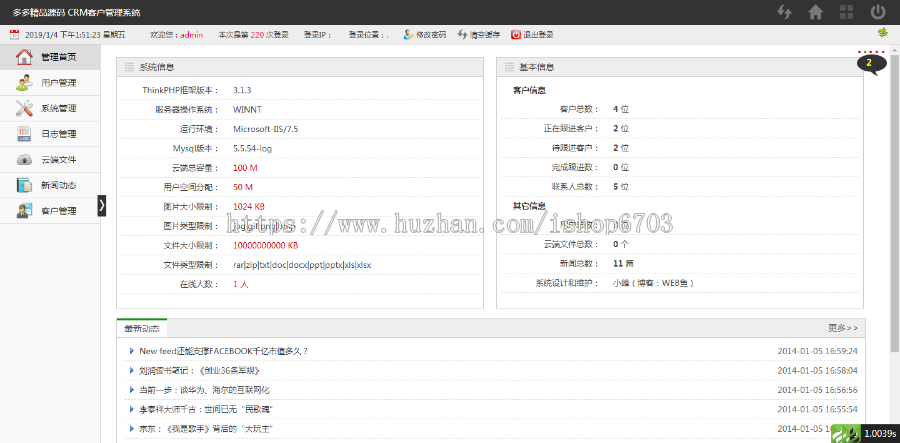Click the 在线人数 value 1 人
The height and width of the screenshot is (443, 900).
[x=240, y=284]
